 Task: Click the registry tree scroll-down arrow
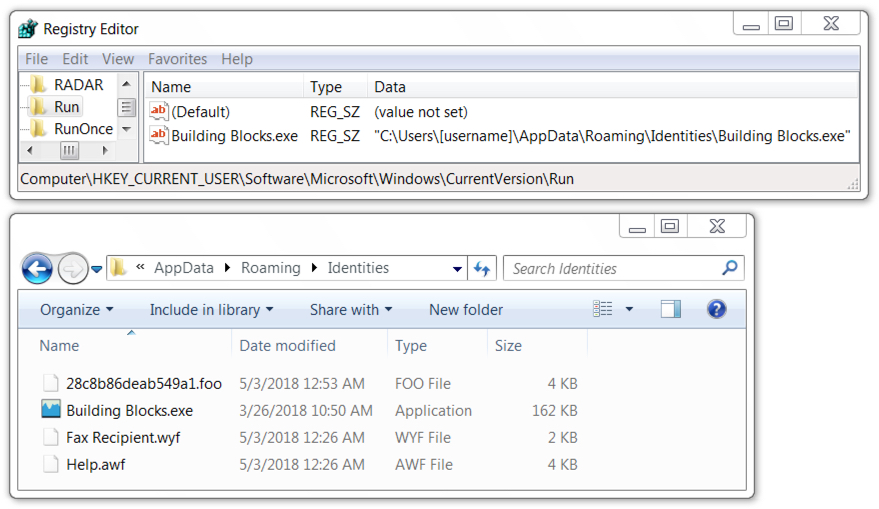pos(127,129)
